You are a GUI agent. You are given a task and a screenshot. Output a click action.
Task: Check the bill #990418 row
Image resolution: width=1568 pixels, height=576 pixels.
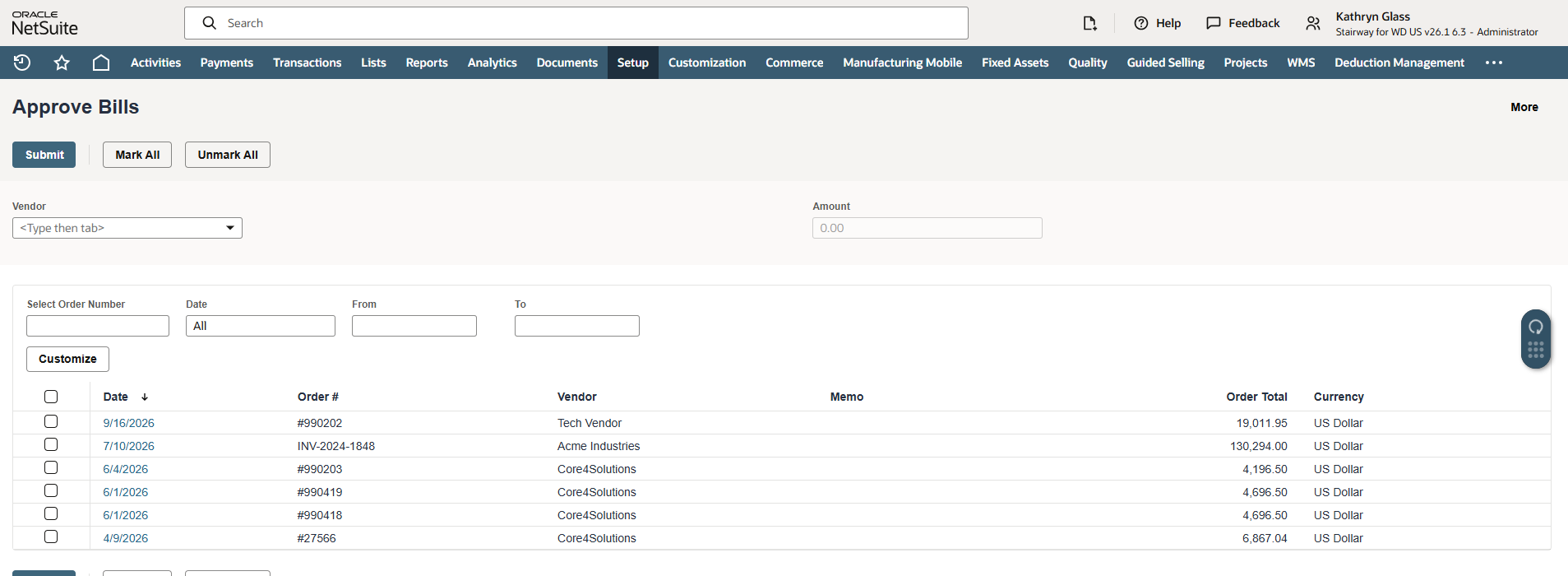51,513
